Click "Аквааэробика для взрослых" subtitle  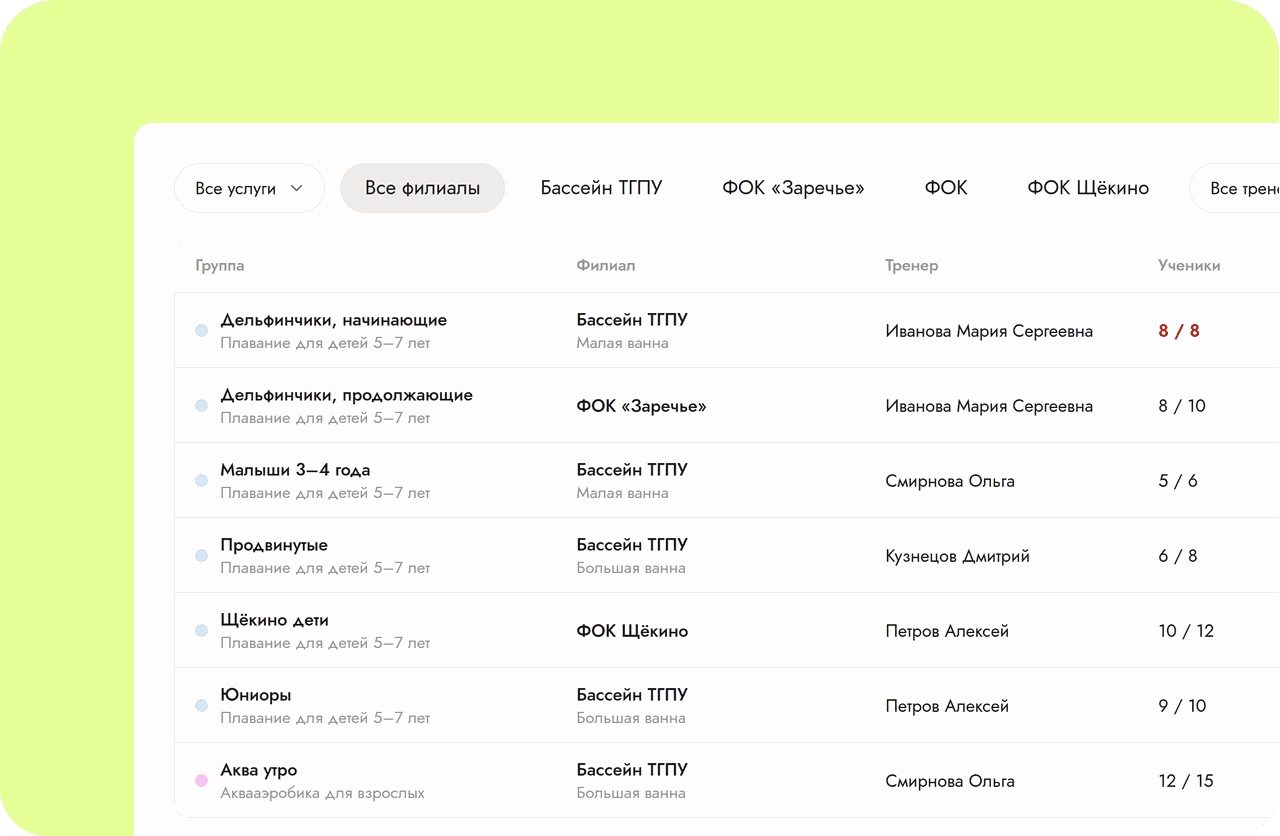[322, 793]
